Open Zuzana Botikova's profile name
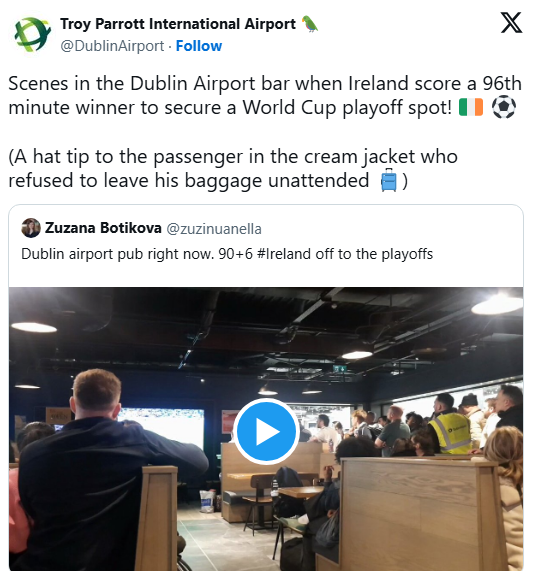Viewport: 534px width, 571px height. click(103, 228)
